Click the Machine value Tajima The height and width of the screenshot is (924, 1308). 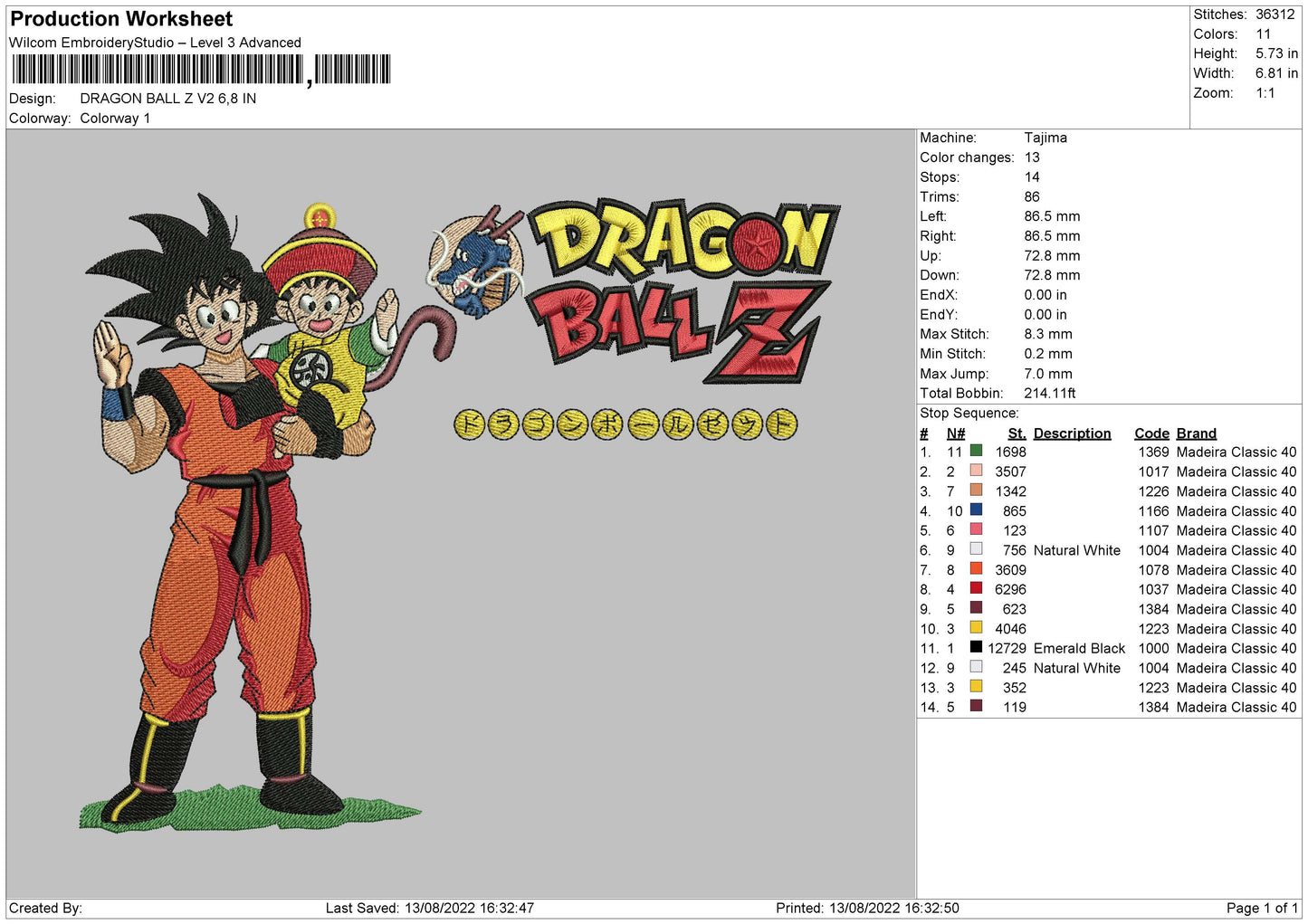(x=1045, y=138)
